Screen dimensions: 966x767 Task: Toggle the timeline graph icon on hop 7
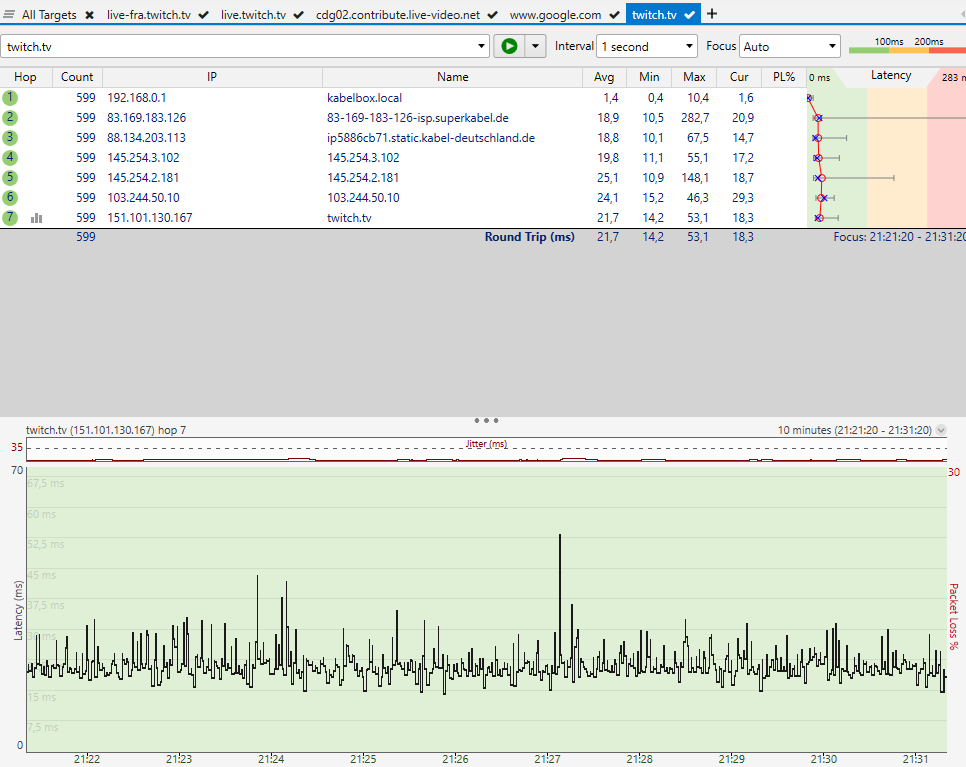pyautogui.click(x=37, y=217)
